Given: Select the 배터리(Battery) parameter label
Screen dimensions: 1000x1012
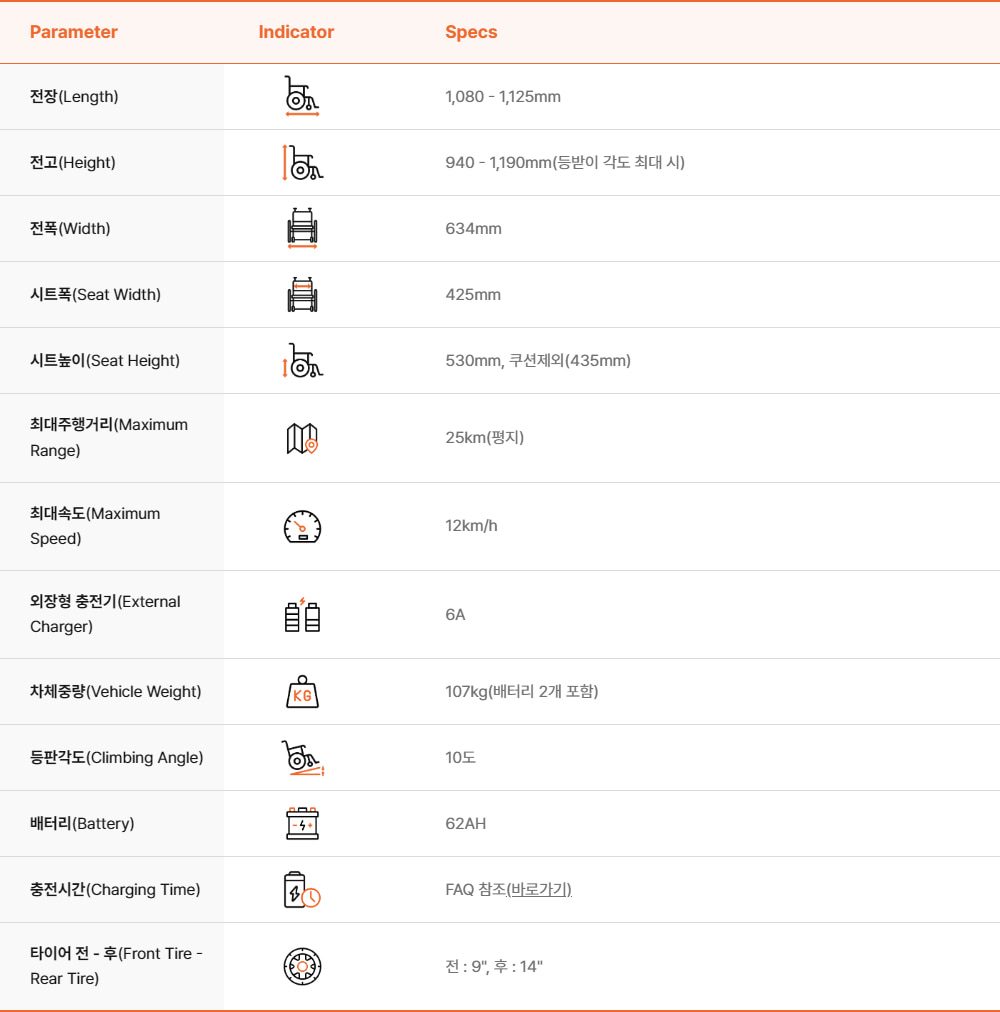Looking at the screenshot, I should pyautogui.click(x=82, y=824).
